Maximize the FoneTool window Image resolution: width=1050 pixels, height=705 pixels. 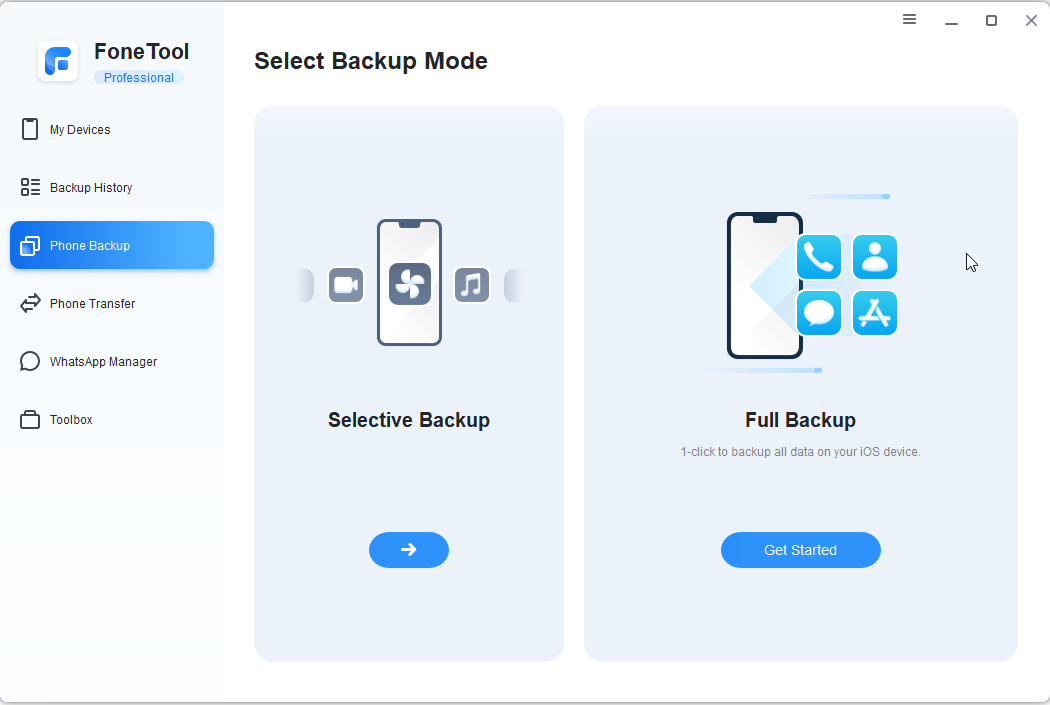(992, 21)
